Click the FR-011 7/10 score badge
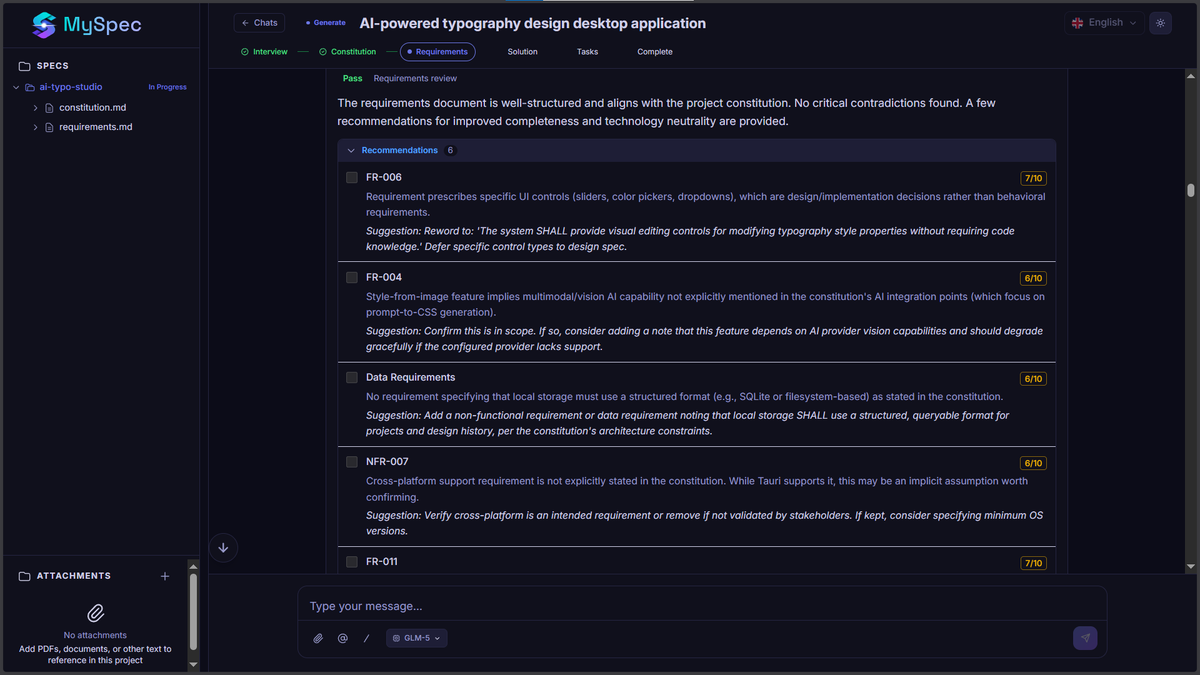1200x675 pixels. tap(1033, 563)
